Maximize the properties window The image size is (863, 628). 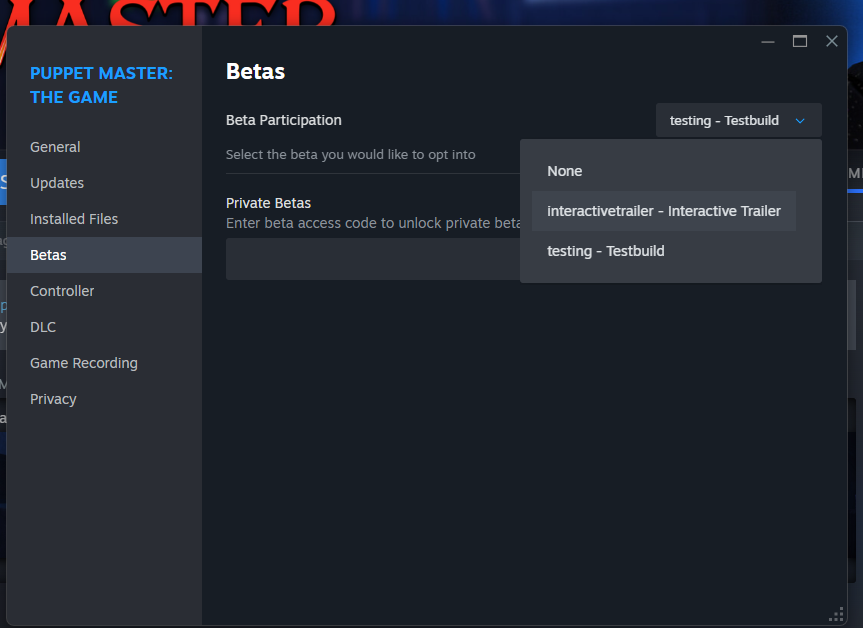pyautogui.click(x=800, y=41)
